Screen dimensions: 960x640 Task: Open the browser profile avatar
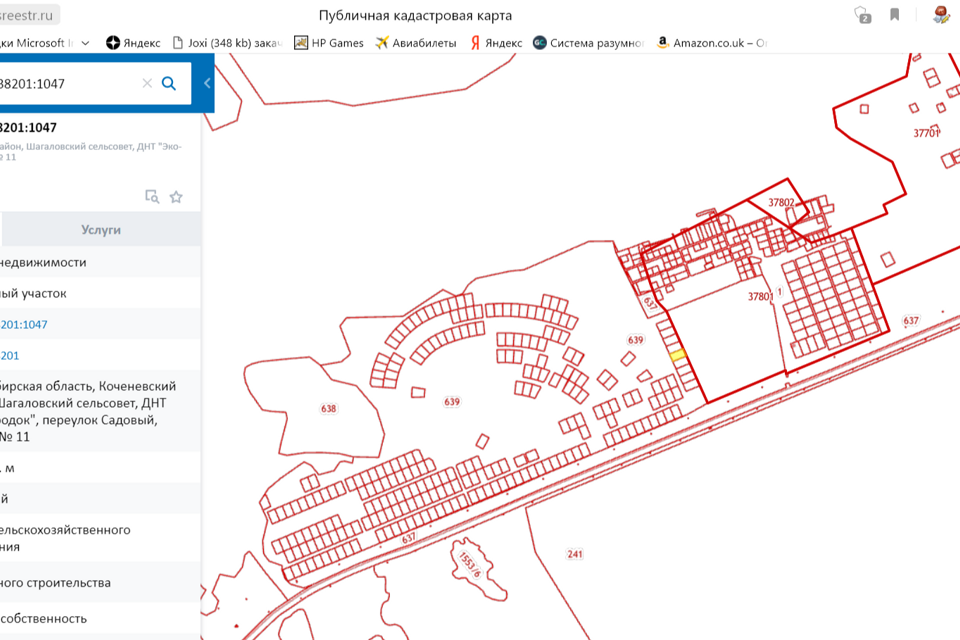pyautogui.click(x=941, y=15)
